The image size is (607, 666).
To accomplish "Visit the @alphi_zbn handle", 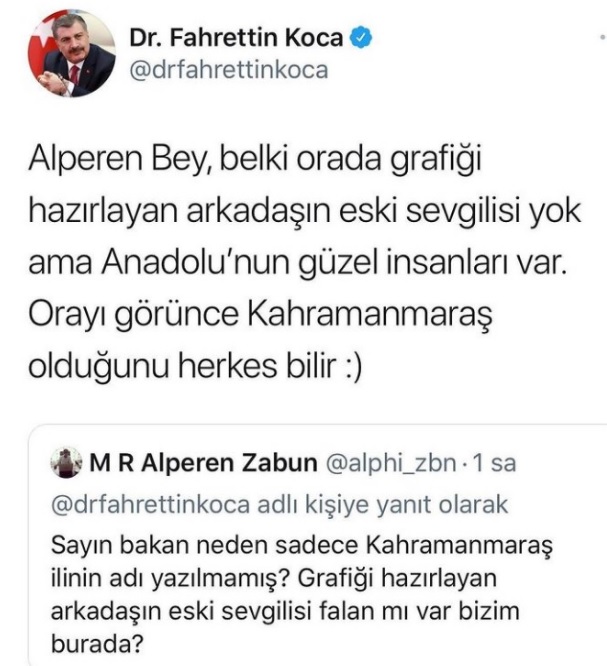I will (391, 463).
